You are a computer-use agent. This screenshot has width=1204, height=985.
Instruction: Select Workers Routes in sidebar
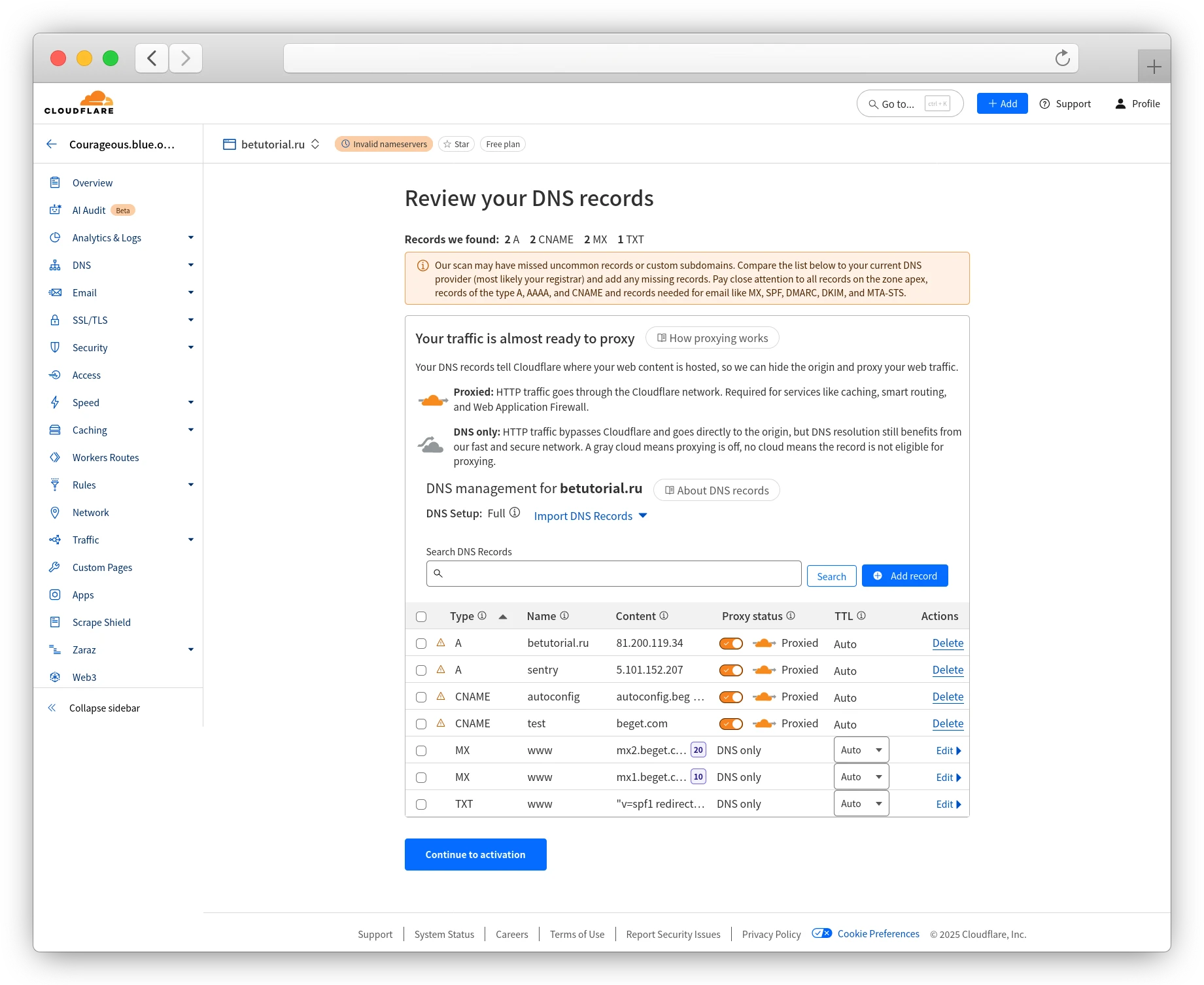coord(105,457)
